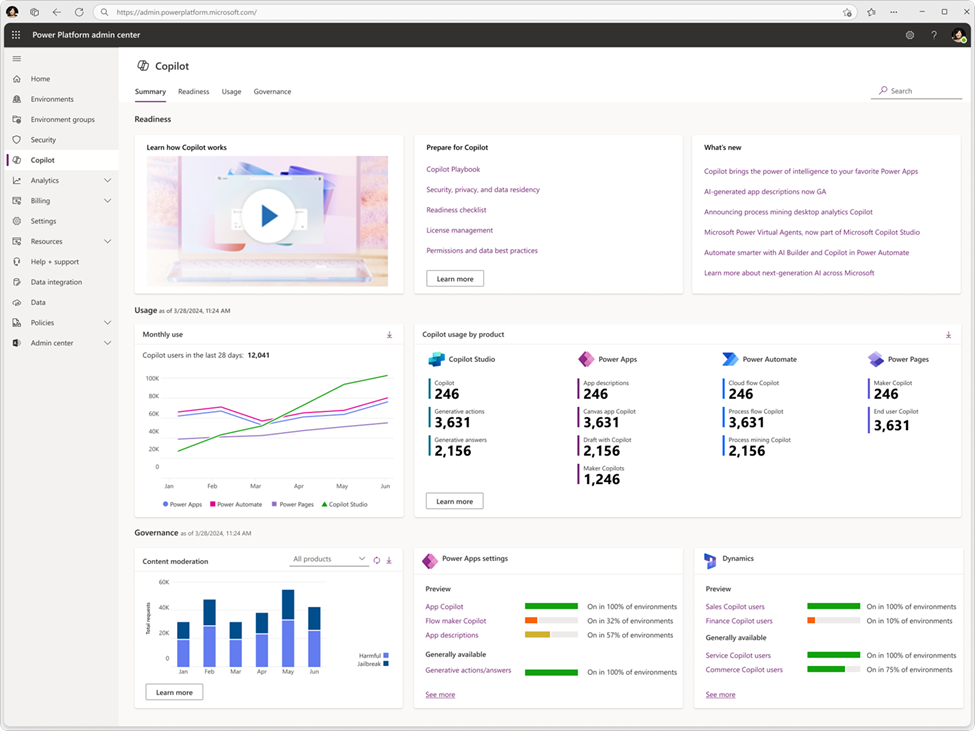This screenshot has height=731, width=975.
Task: Open settings via the gear icon
Action: tap(909, 34)
